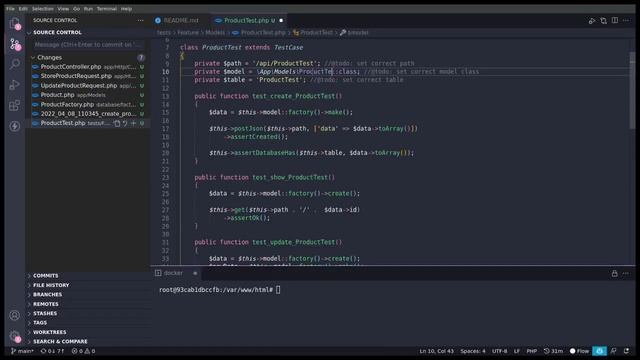
Task: Click the sync changes indicator in status bar
Action: [x=52, y=351]
